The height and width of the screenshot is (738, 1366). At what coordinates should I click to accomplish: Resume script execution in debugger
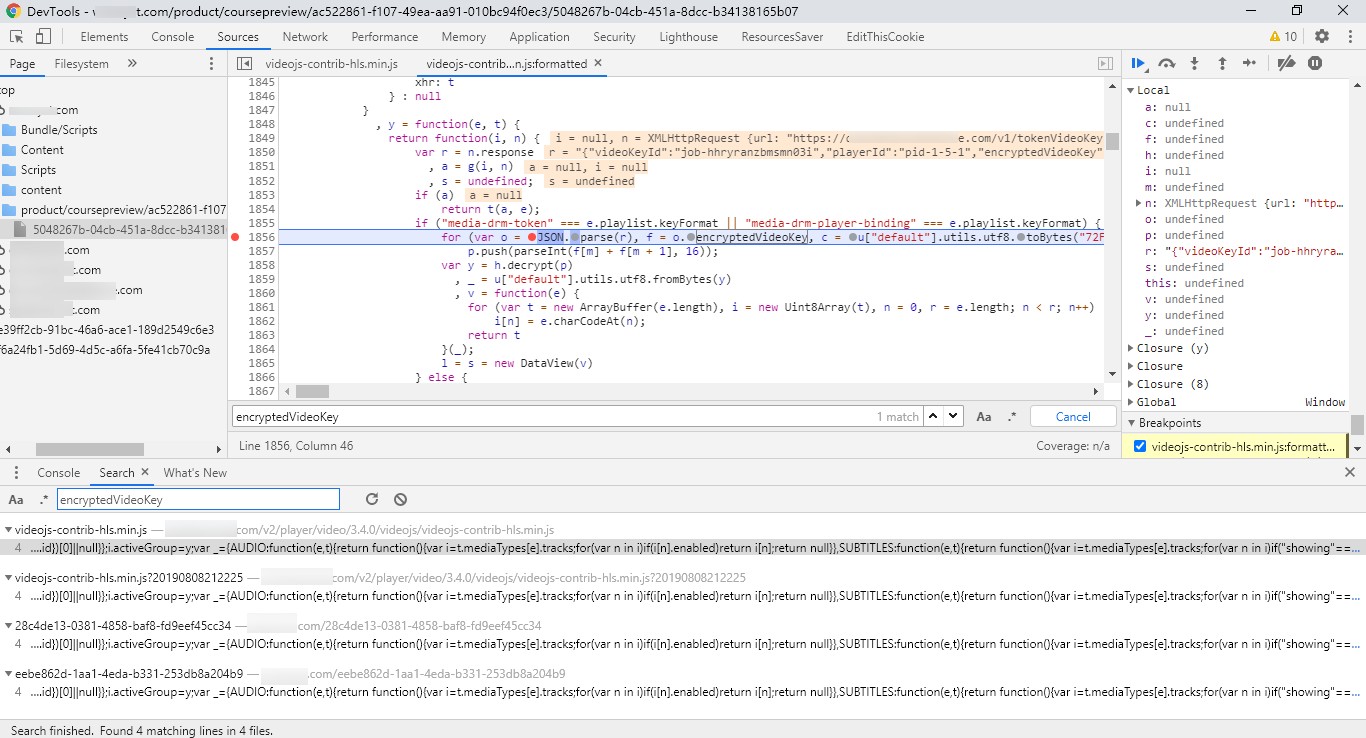tap(1138, 63)
